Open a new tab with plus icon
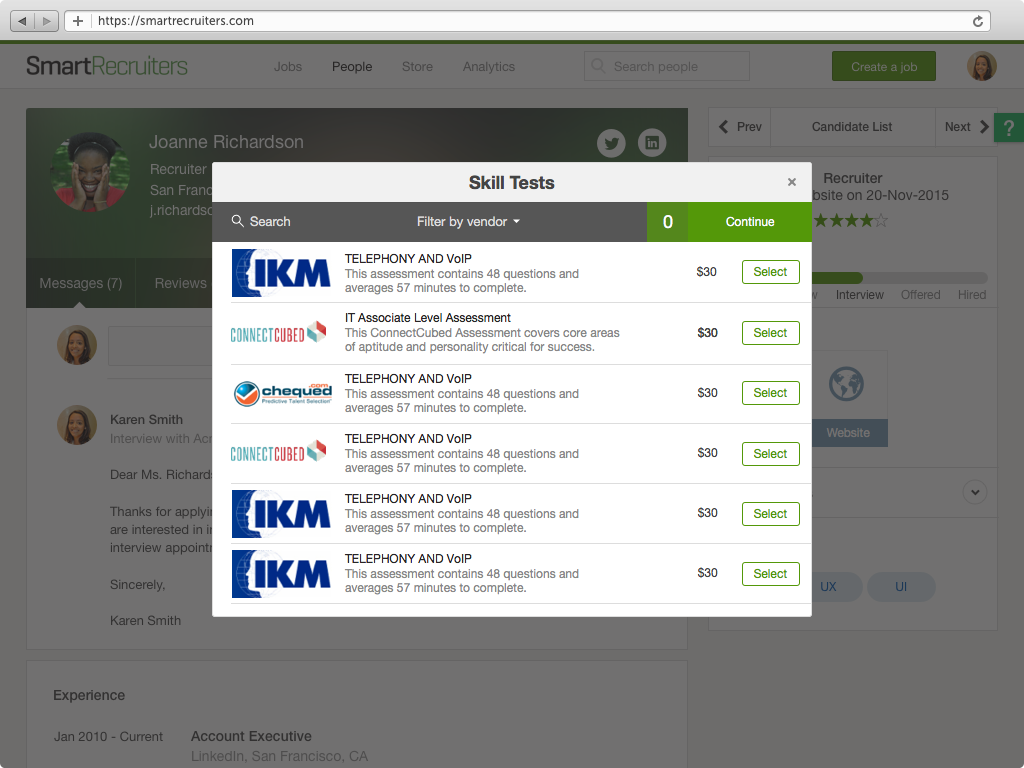 pos(78,21)
